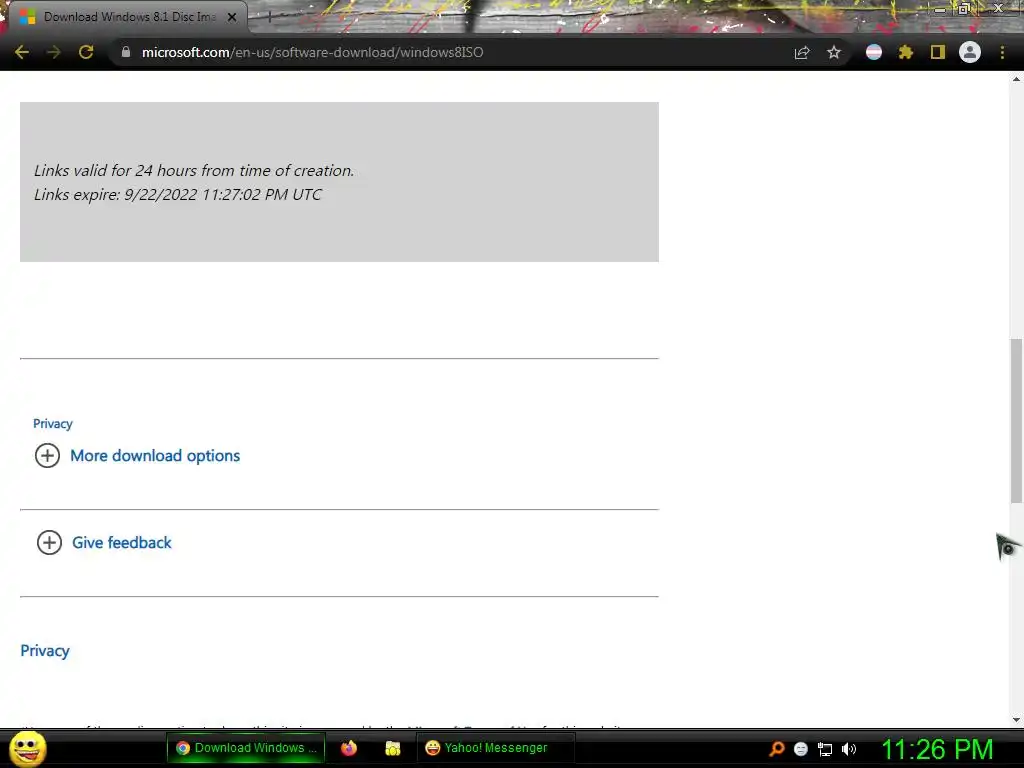Image resolution: width=1024 pixels, height=768 pixels.
Task: Open the Extensions puzzle piece menu
Action: point(906,52)
